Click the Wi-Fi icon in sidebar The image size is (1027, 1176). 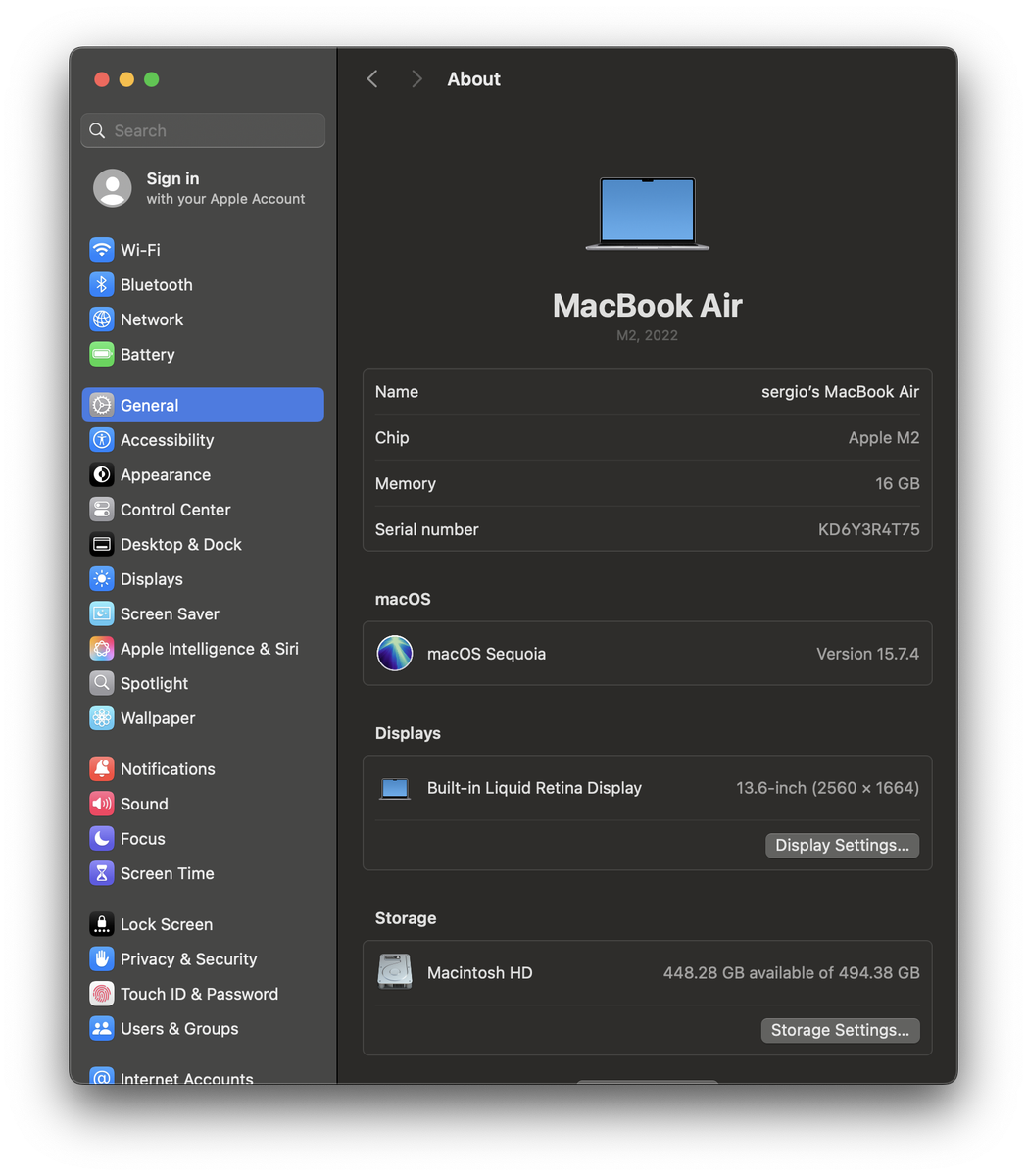(x=102, y=250)
